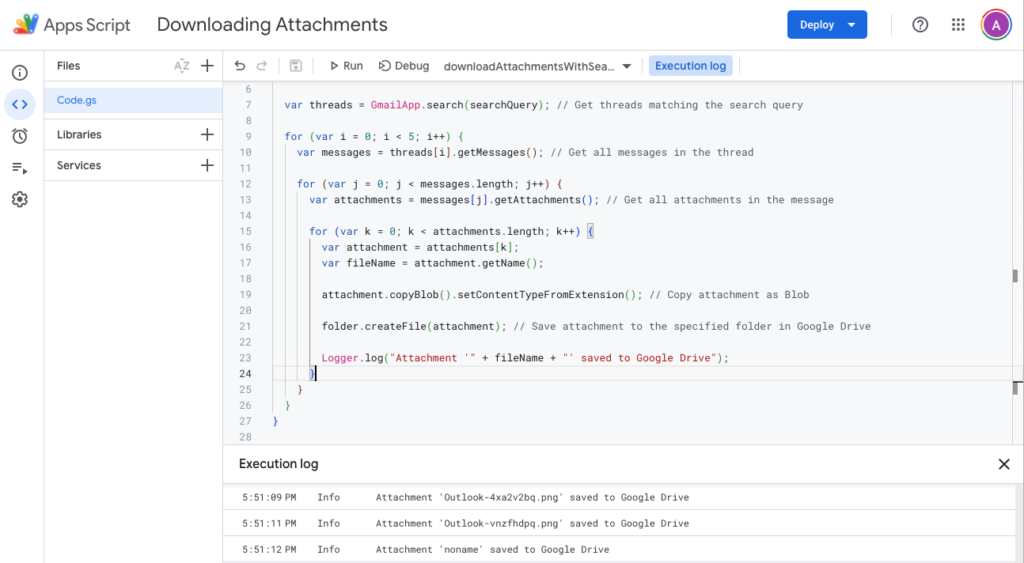Run the selected function
Screen dimensions: 1024x563
click(x=346, y=65)
